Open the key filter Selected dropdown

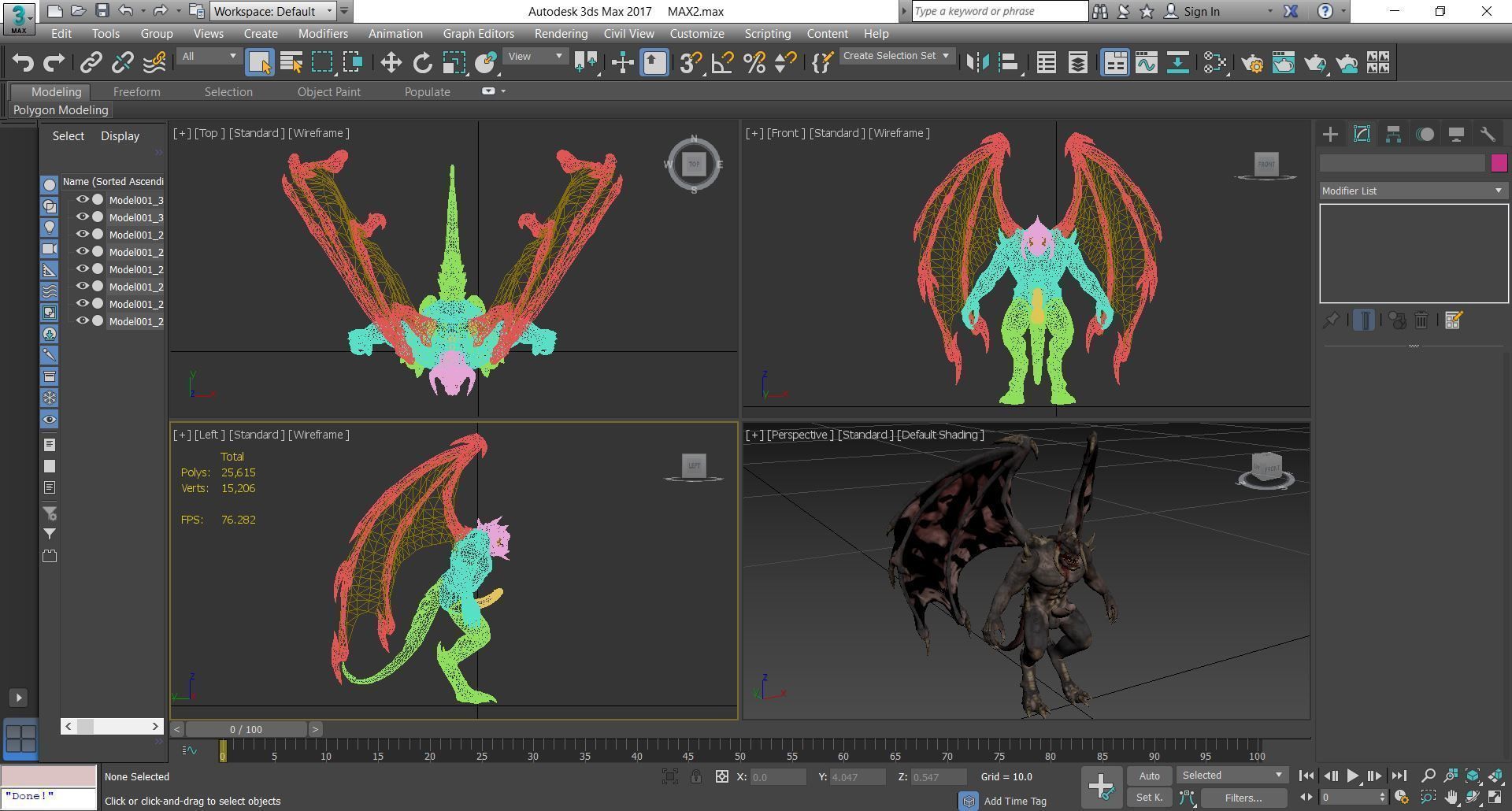point(1232,776)
